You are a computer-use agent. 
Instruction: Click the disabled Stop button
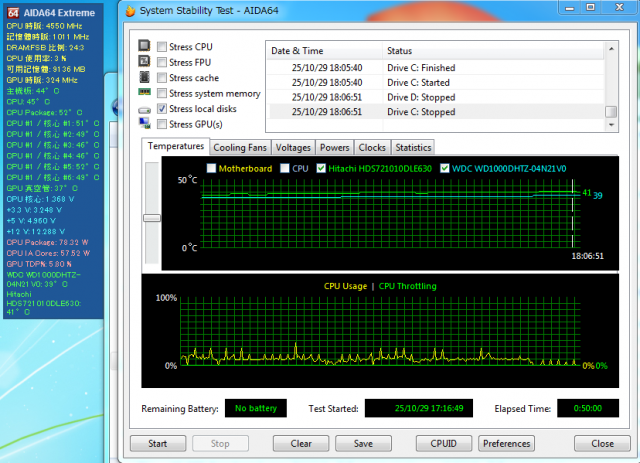220,443
